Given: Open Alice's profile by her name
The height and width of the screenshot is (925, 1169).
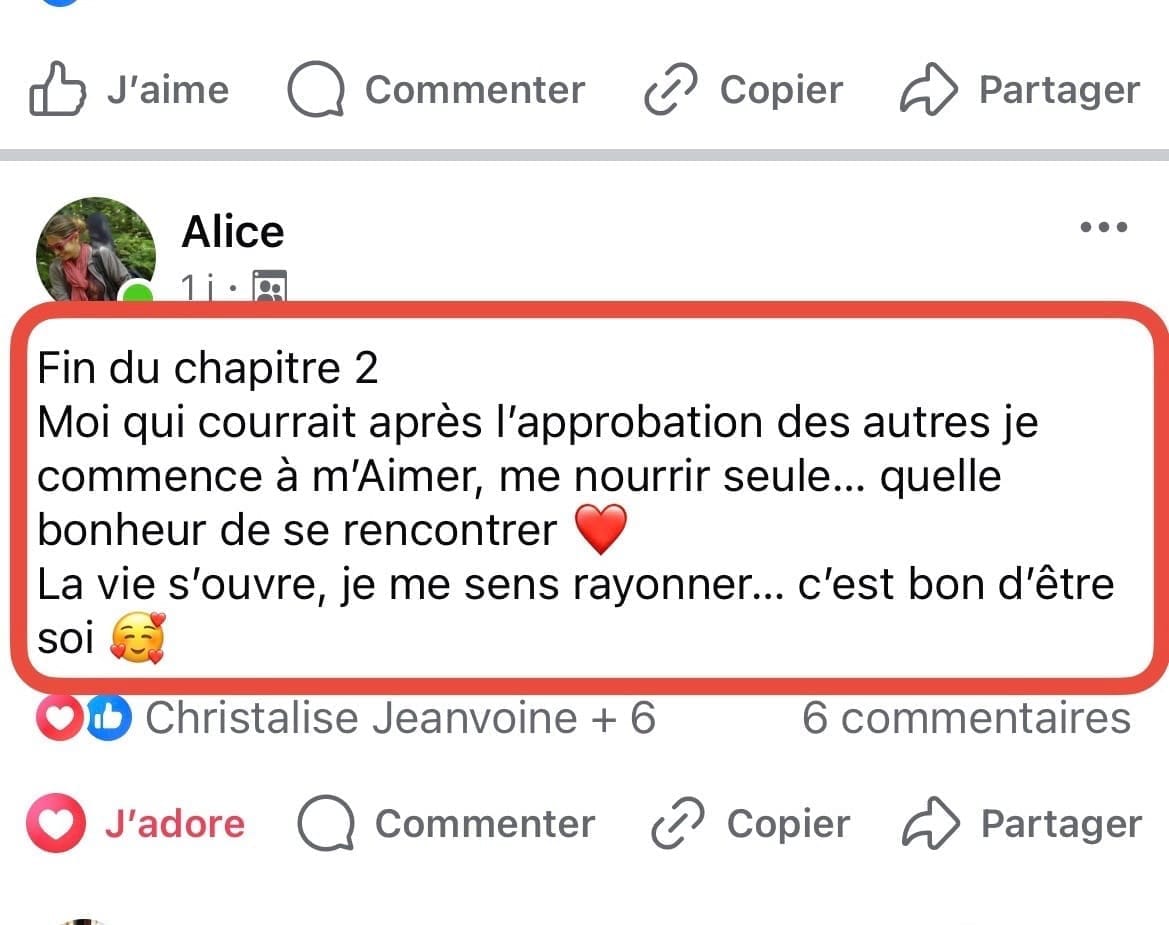Looking at the screenshot, I should point(233,232).
